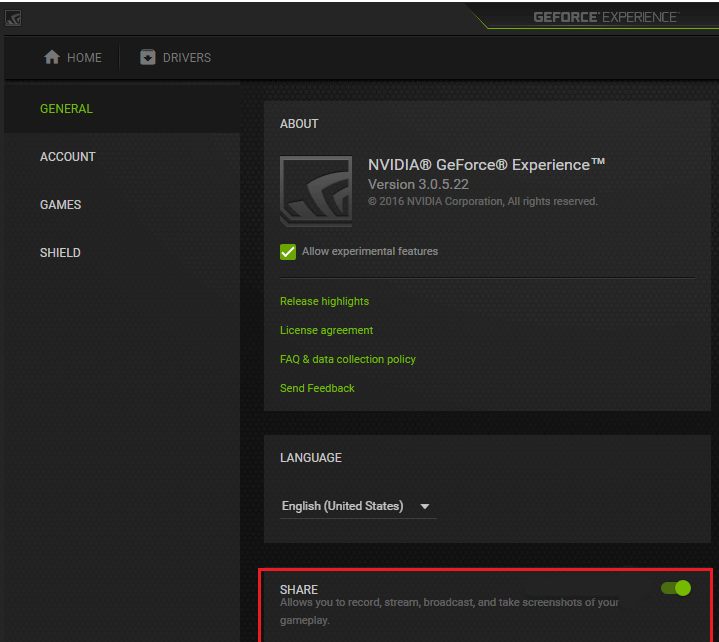The image size is (719, 642).
Task: Go to the Shield settings tab
Action: click(60, 253)
